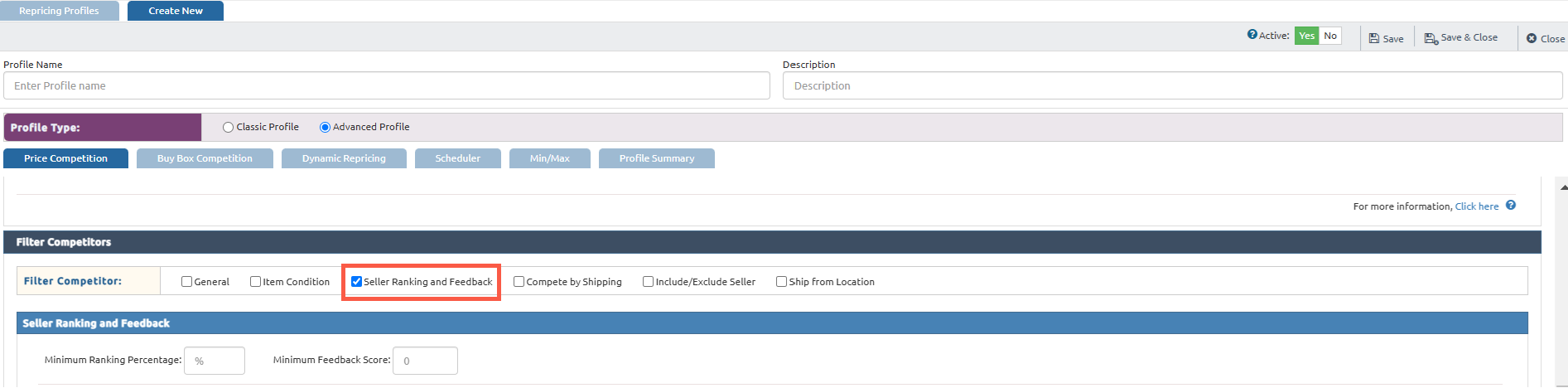This screenshot has width=1568, height=388.
Task: Uncheck Seller Ranking and Feedback
Action: [356, 282]
